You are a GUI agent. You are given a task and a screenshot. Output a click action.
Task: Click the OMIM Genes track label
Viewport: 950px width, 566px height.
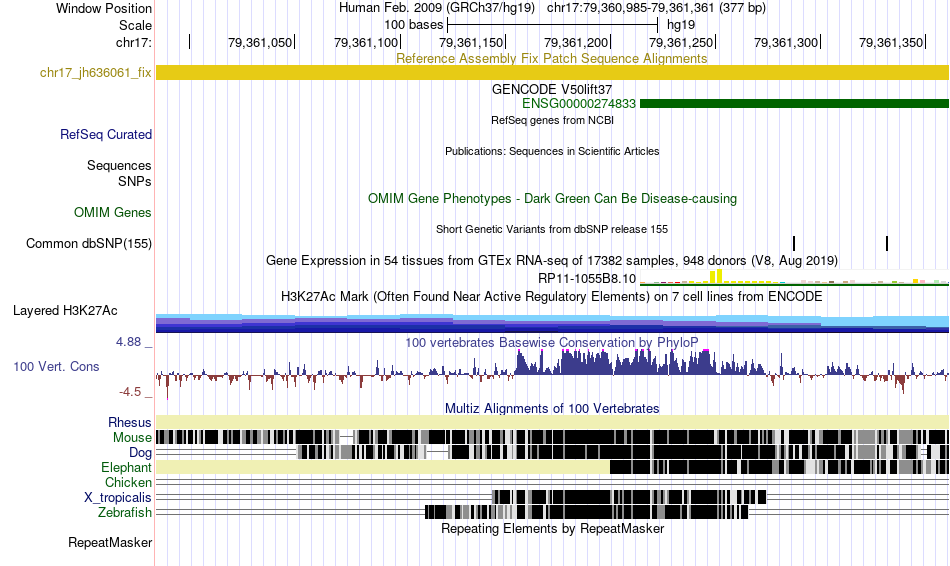point(113,213)
